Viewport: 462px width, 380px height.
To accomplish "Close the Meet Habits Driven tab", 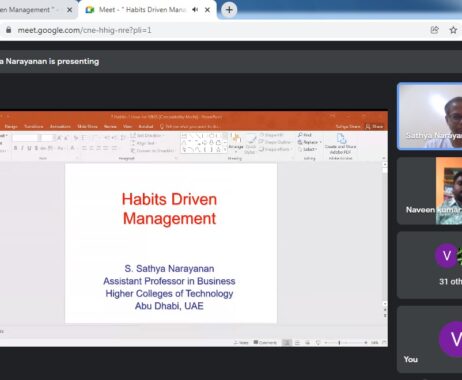I will click(207, 10).
